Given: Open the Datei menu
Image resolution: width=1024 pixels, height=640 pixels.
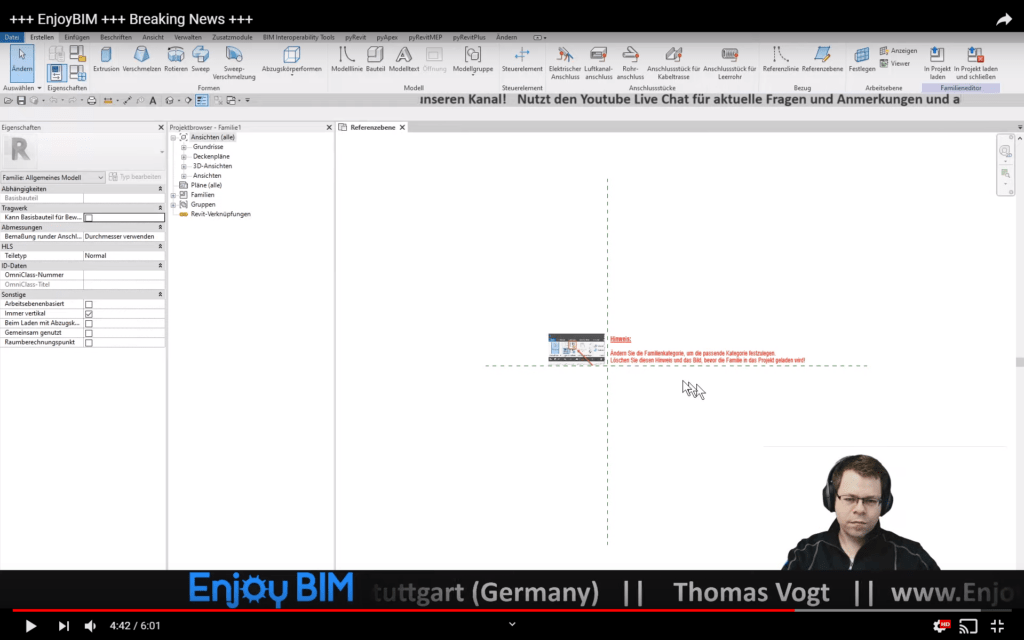Looking at the screenshot, I should 12,37.
